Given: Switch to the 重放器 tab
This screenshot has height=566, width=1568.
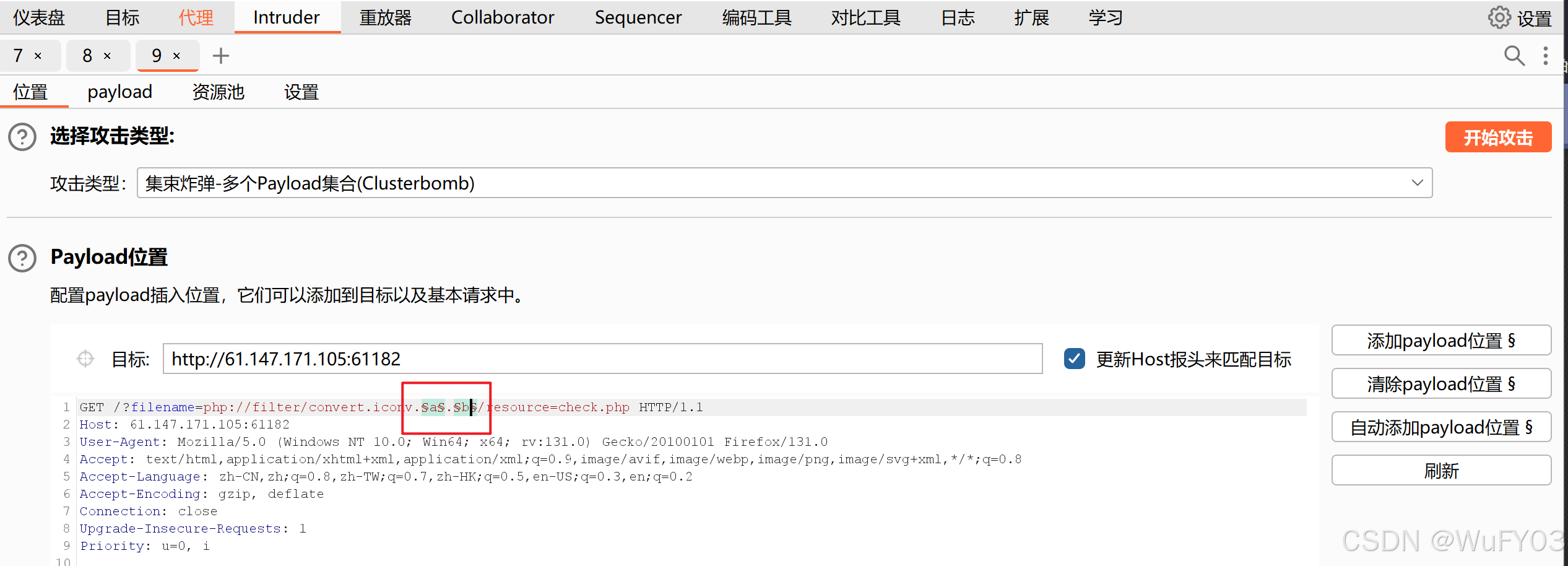Looking at the screenshot, I should point(385,17).
